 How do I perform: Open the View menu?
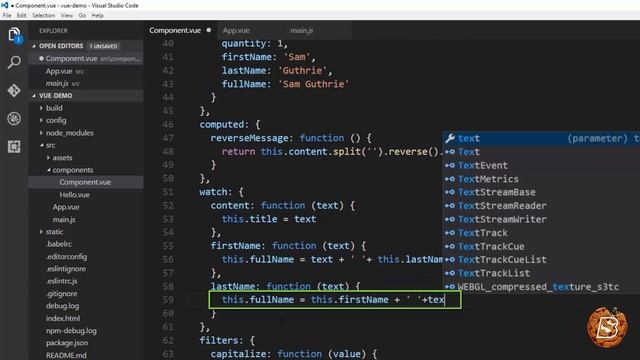coord(67,16)
